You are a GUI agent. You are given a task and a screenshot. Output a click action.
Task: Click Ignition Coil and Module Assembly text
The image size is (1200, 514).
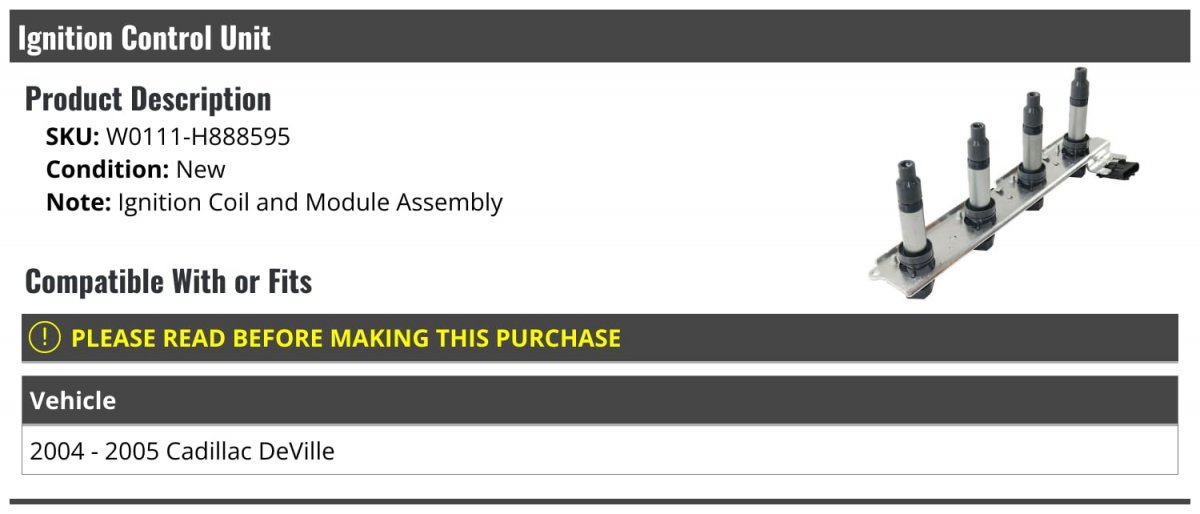pyautogui.click(x=310, y=202)
